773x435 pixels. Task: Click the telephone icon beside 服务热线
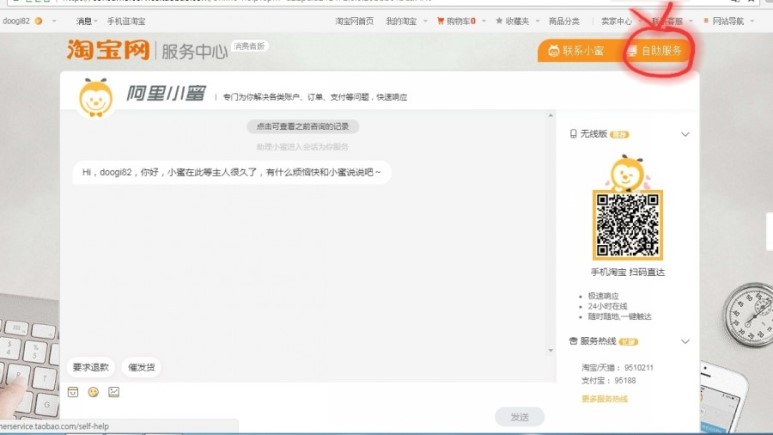pos(573,341)
